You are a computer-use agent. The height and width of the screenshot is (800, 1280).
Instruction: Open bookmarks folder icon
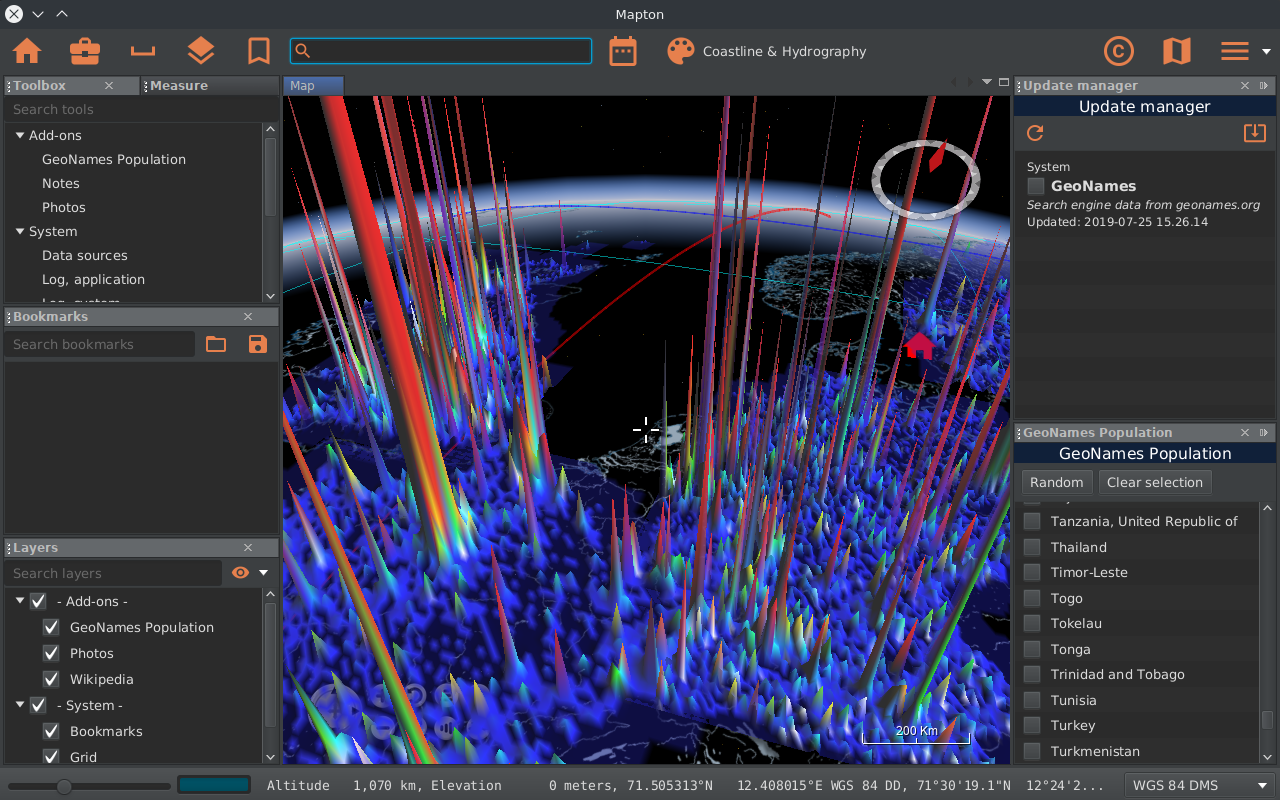point(216,344)
